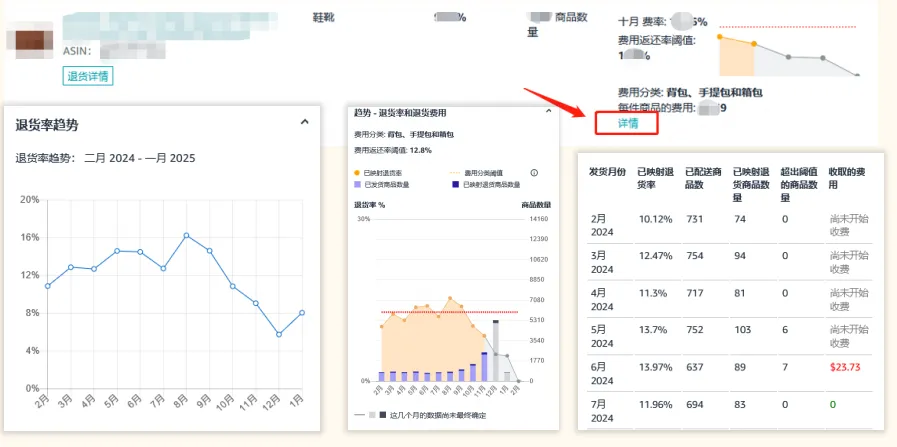
Task: Click the green 0 fee in 7月 2024 row
Action: 833,405
